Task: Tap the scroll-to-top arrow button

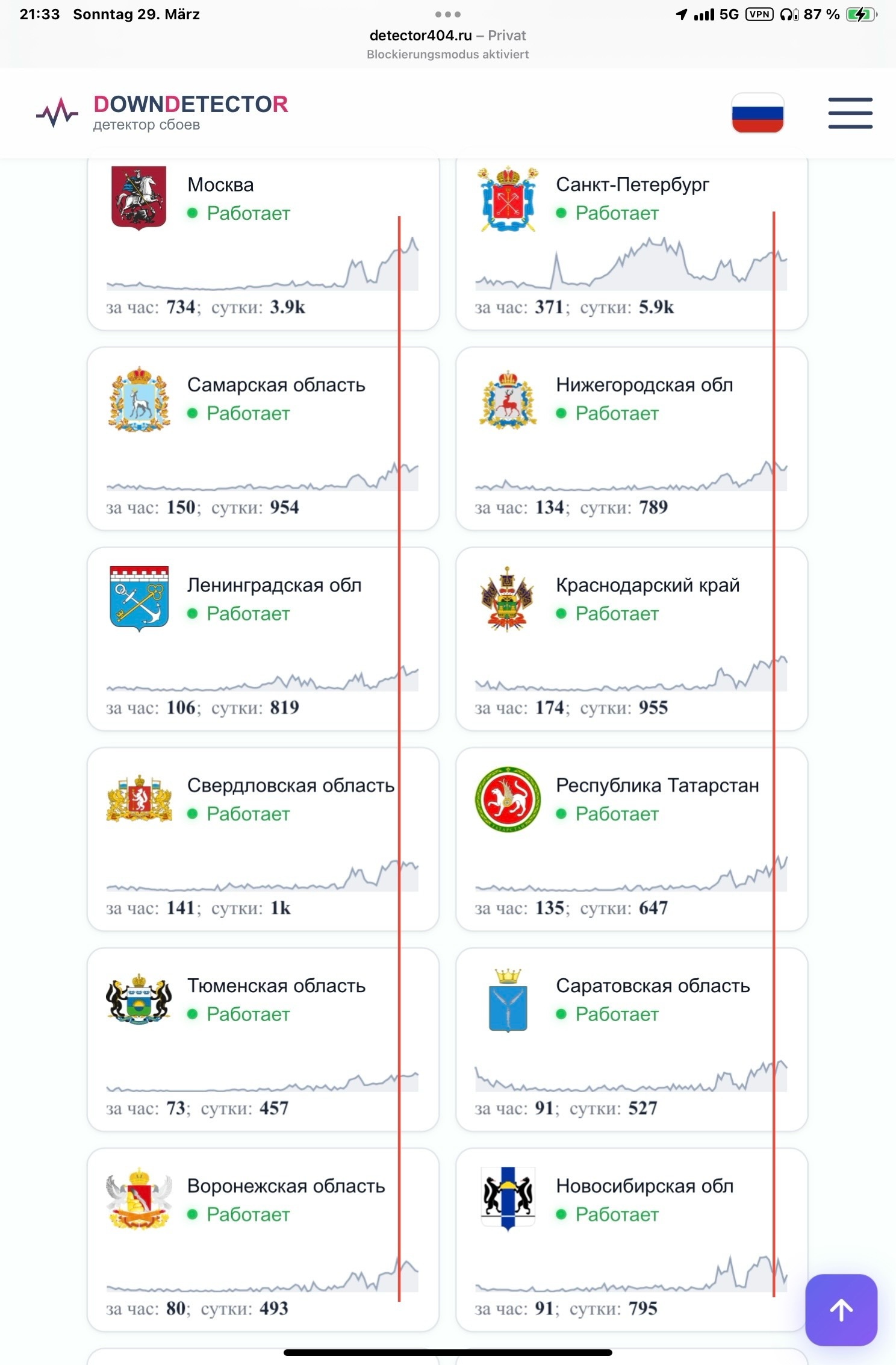Action: tap(841, 1309)
